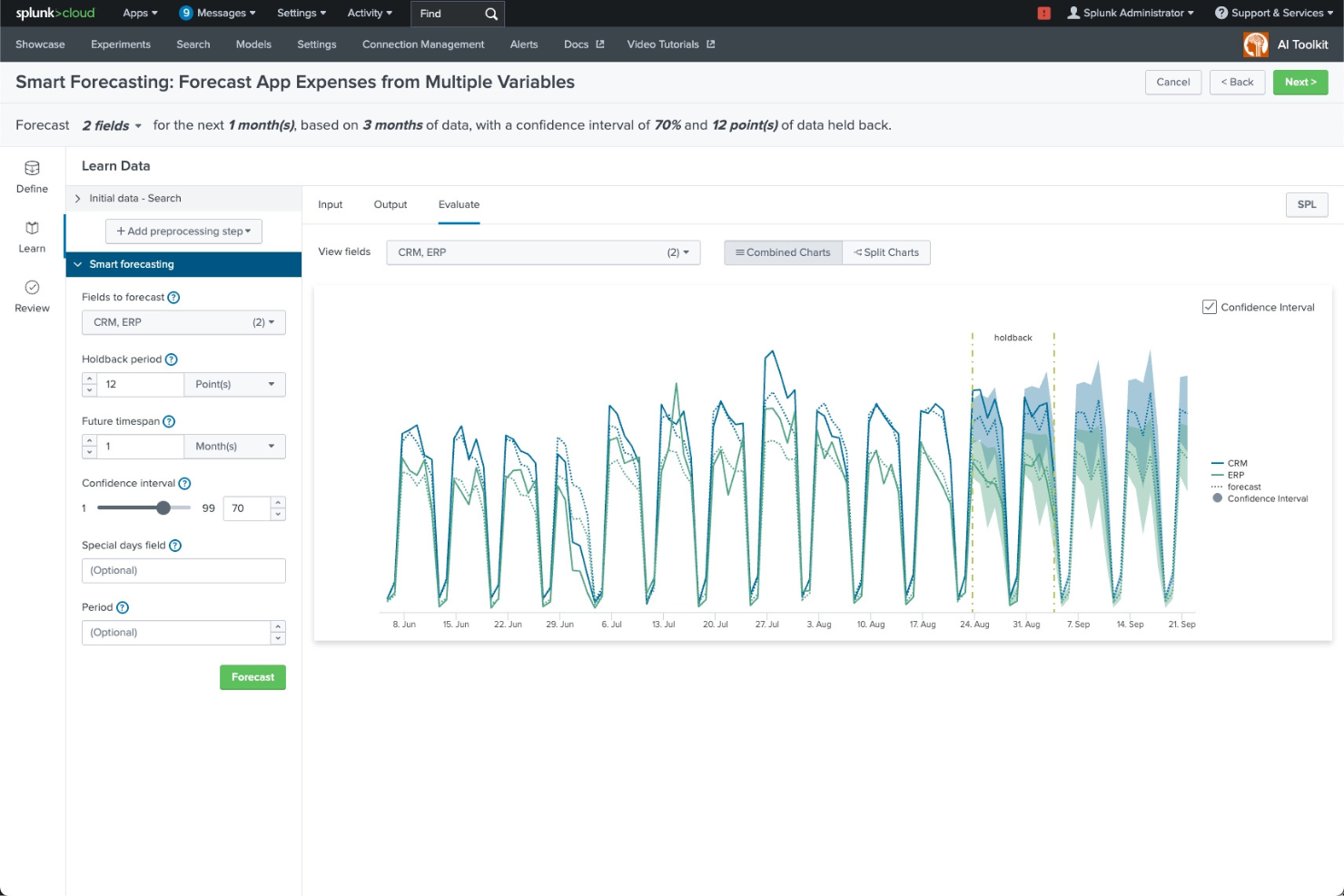The image size is (1344, 896).
Task: Open the Search nav item
Action: tap(193, 44)
